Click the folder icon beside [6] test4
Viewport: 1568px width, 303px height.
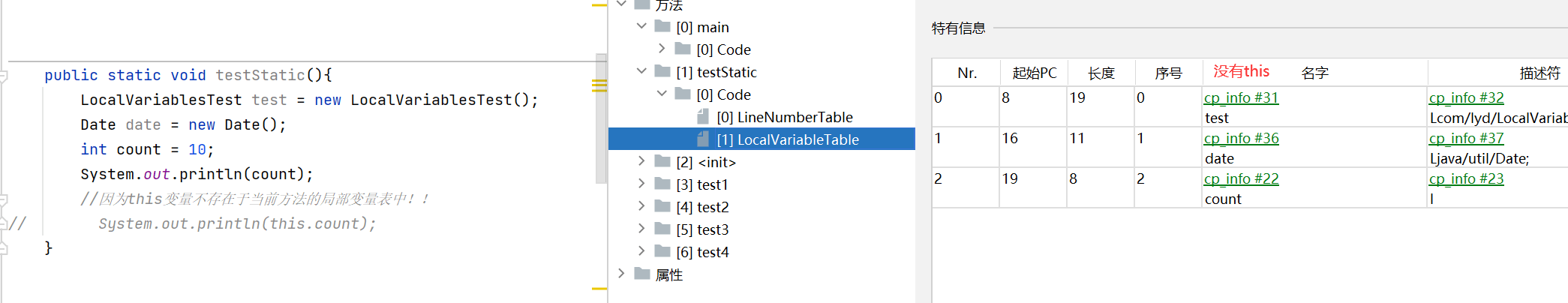click(x=662, y=251)
